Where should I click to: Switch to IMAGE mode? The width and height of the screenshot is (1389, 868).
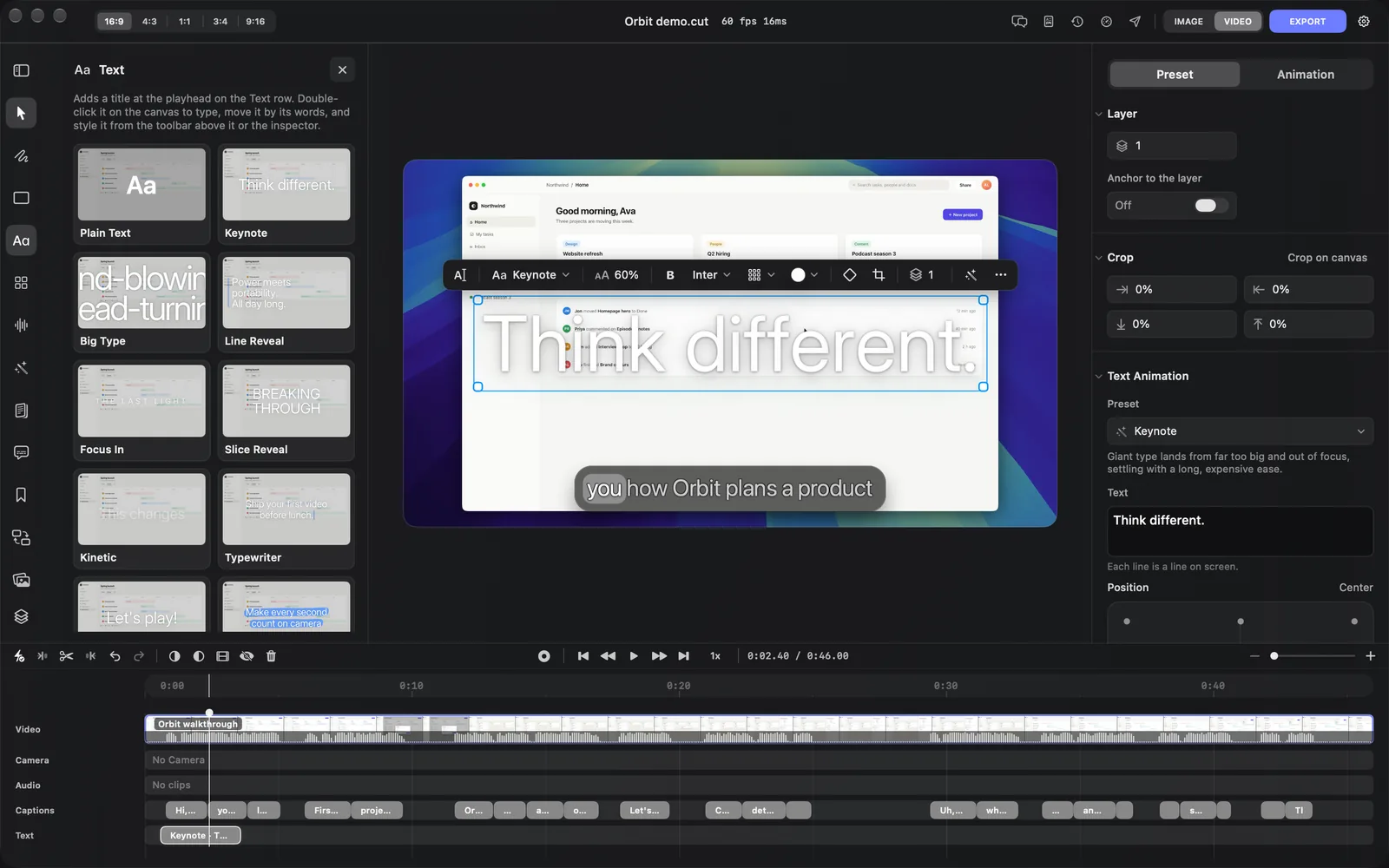click(1188, 22)
